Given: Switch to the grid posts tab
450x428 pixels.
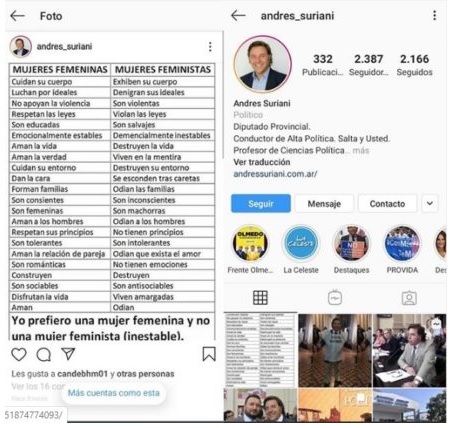Looking at the screenshot, I should tap(260, 298).
